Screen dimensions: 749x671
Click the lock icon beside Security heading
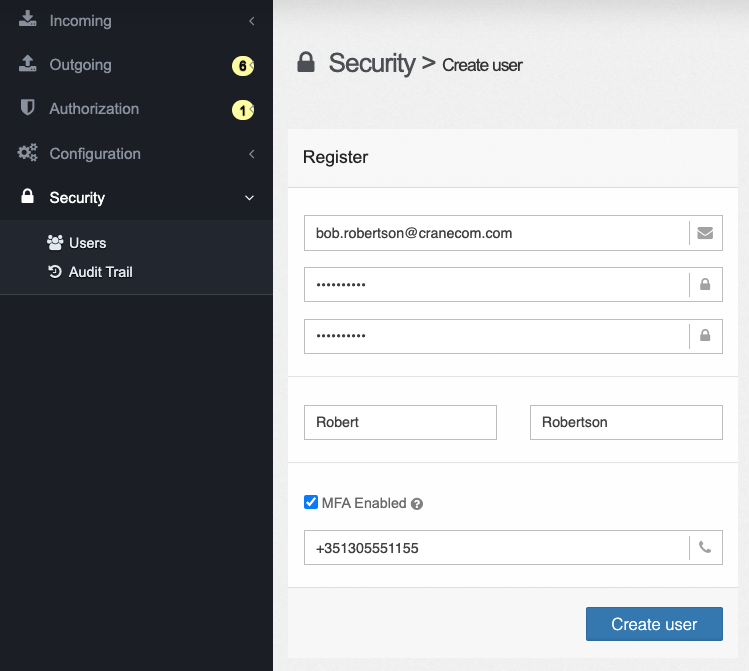[306, 62]
